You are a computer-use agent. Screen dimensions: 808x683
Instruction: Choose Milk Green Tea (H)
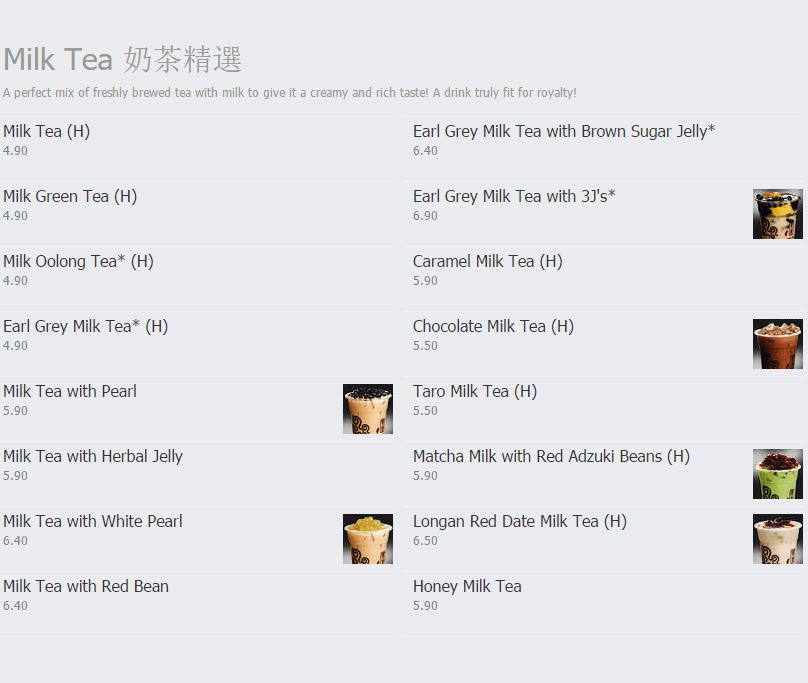click(70, 196)
